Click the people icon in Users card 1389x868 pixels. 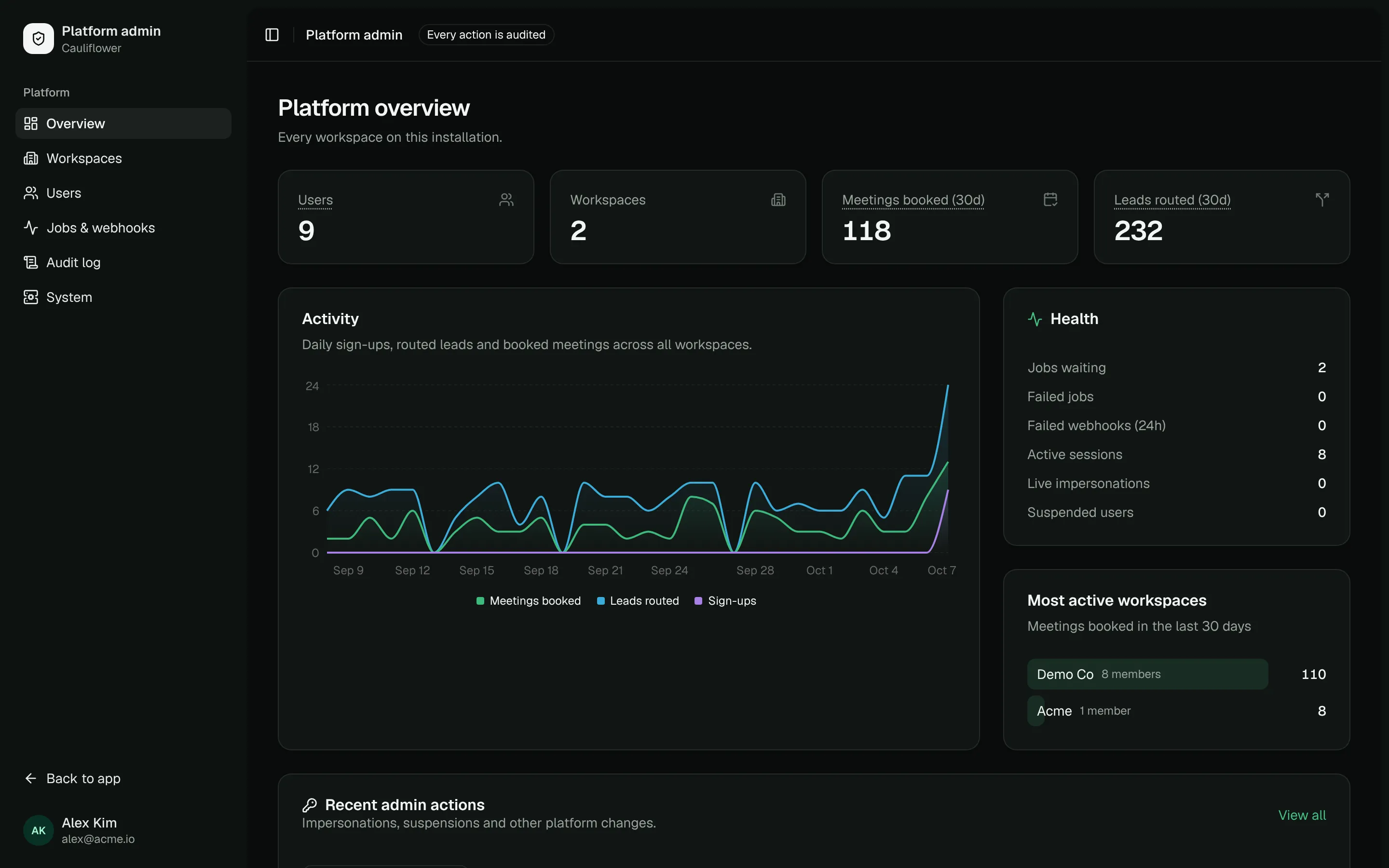[x=506, y=200]
